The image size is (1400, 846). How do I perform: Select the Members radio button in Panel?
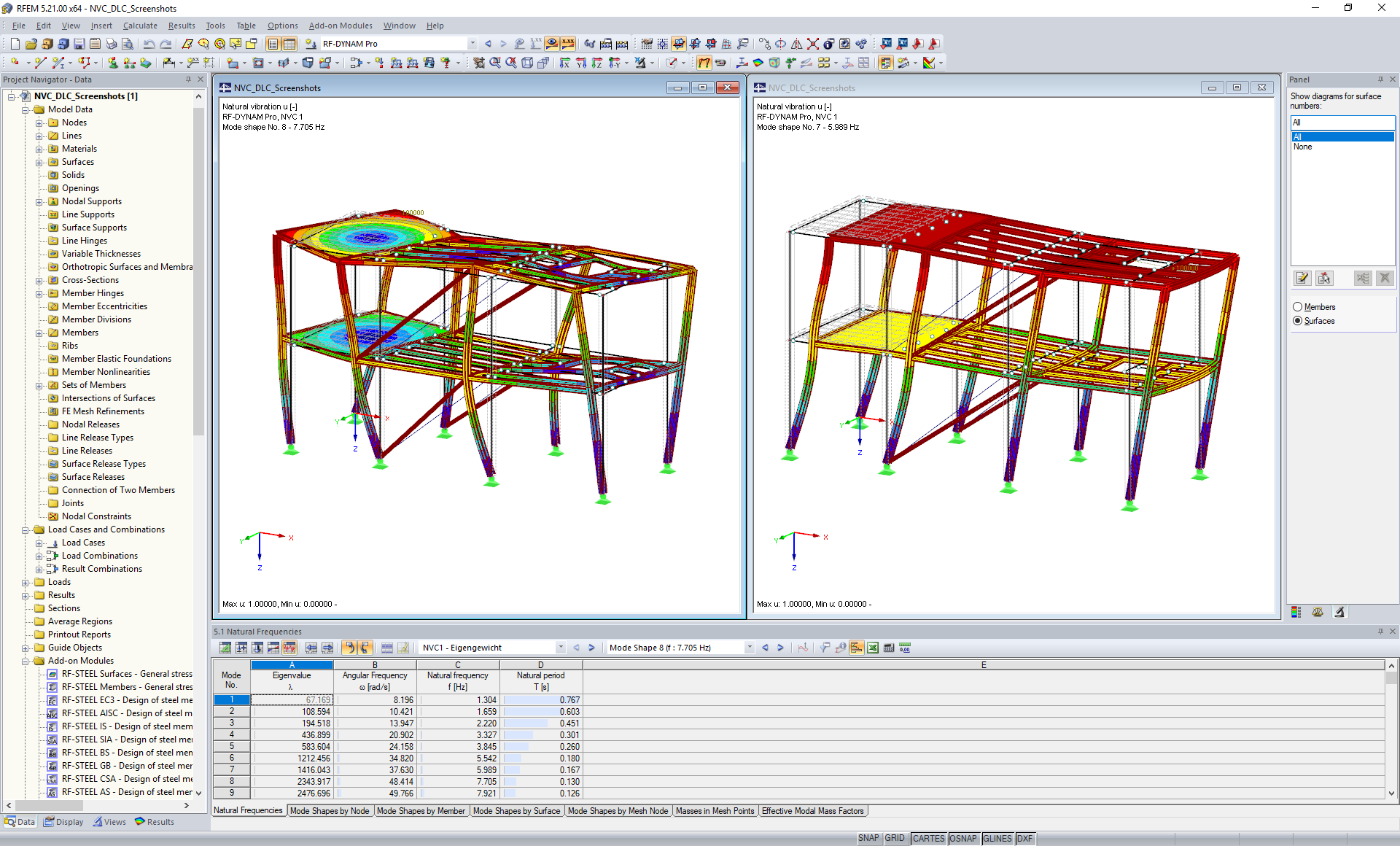(x=1298, y=307)
